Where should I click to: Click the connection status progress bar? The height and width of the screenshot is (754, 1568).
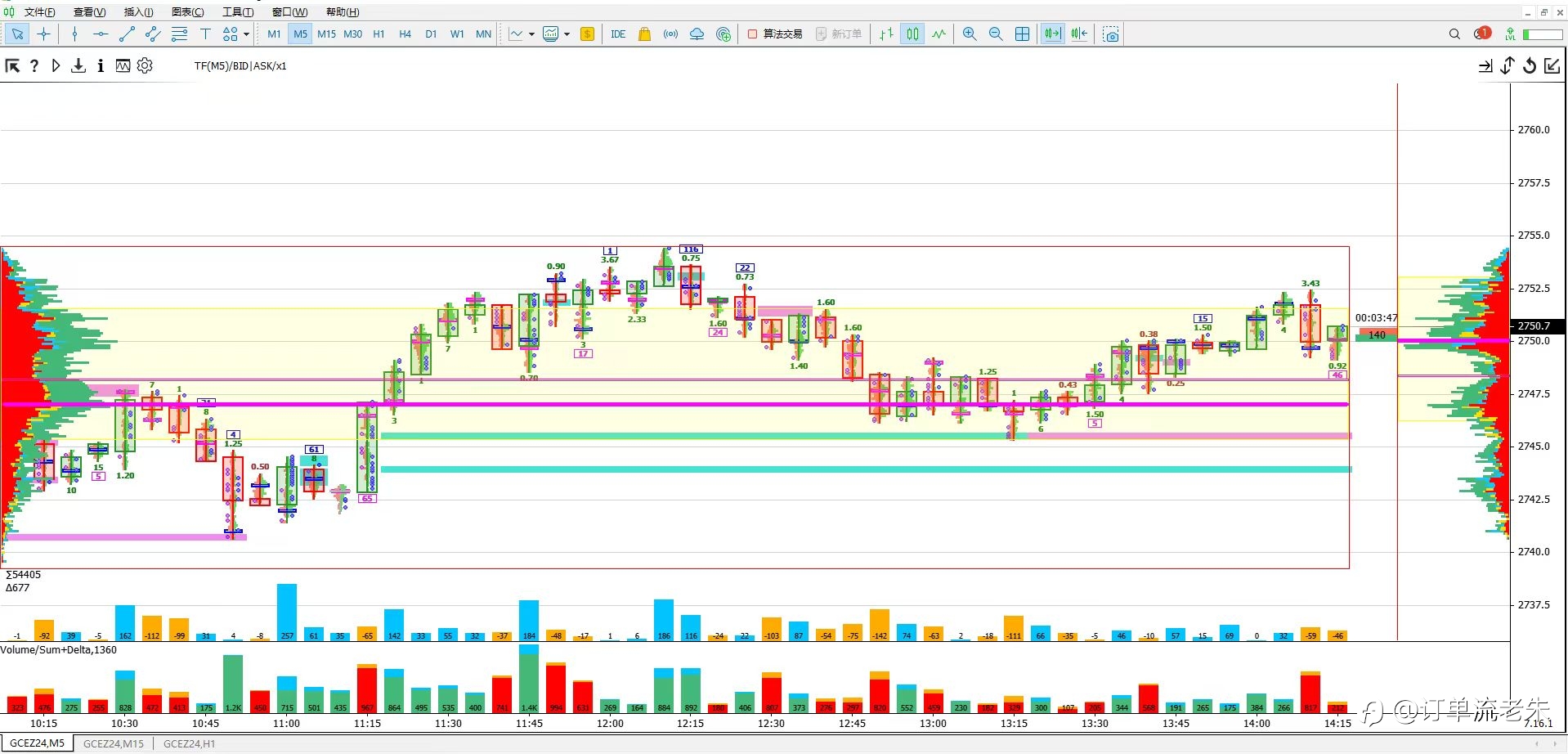[1543, 34]
